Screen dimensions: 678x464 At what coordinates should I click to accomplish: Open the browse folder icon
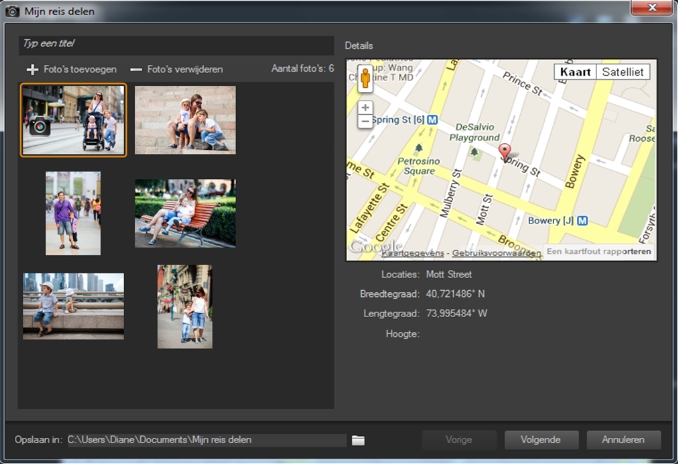358,440
